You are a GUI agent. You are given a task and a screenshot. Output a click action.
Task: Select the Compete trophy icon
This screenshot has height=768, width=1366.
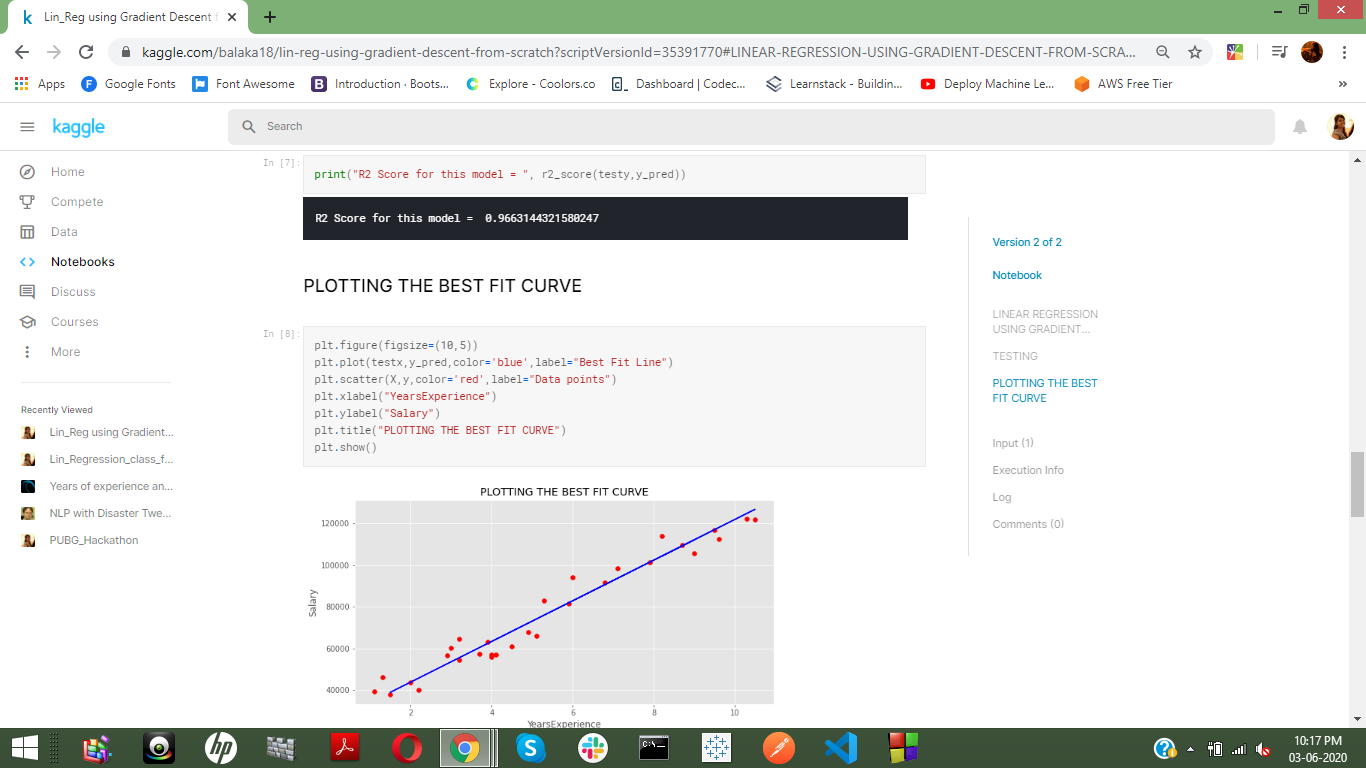(x=26, y=201)
